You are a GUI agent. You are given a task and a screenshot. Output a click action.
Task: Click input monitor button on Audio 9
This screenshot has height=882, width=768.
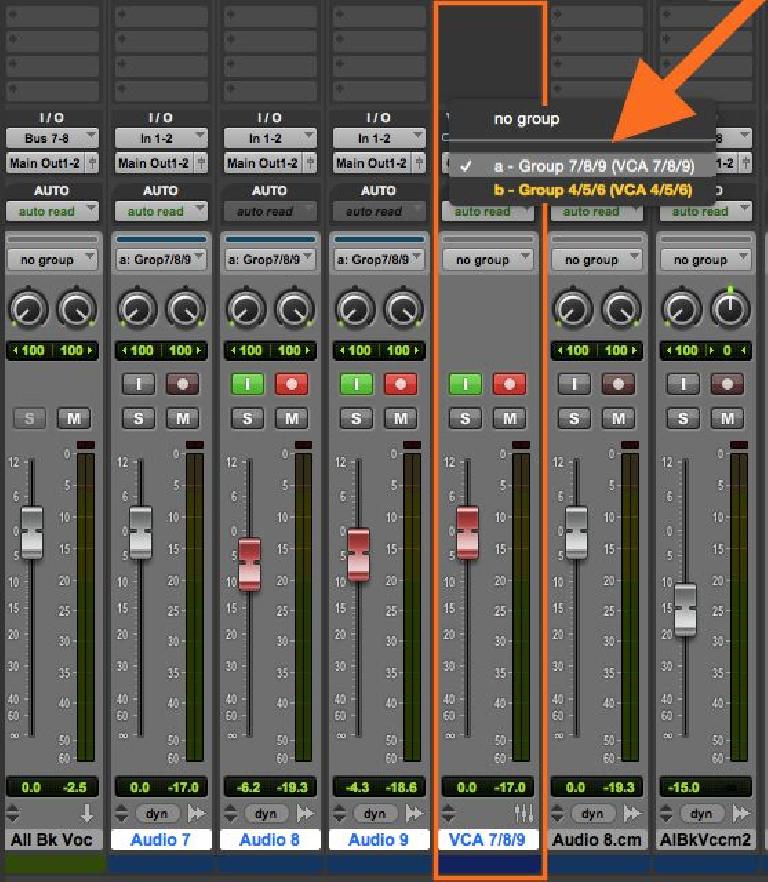point(355,384)
